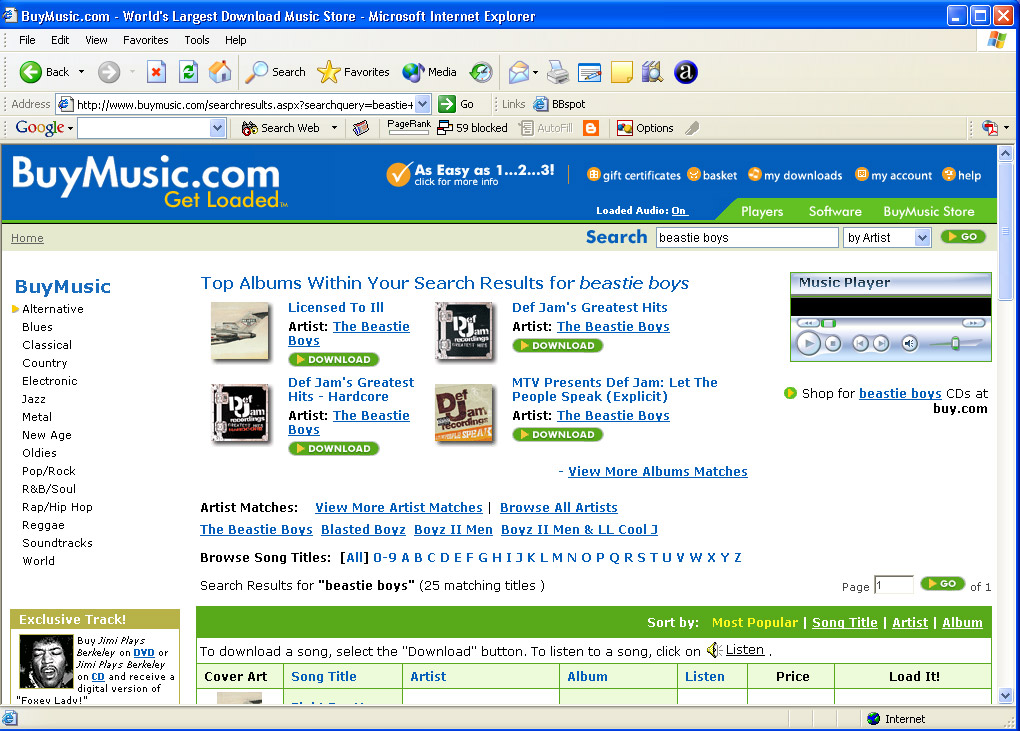
Task: Toggle Loaded Audio On link
Action: (x=678, y=211)
